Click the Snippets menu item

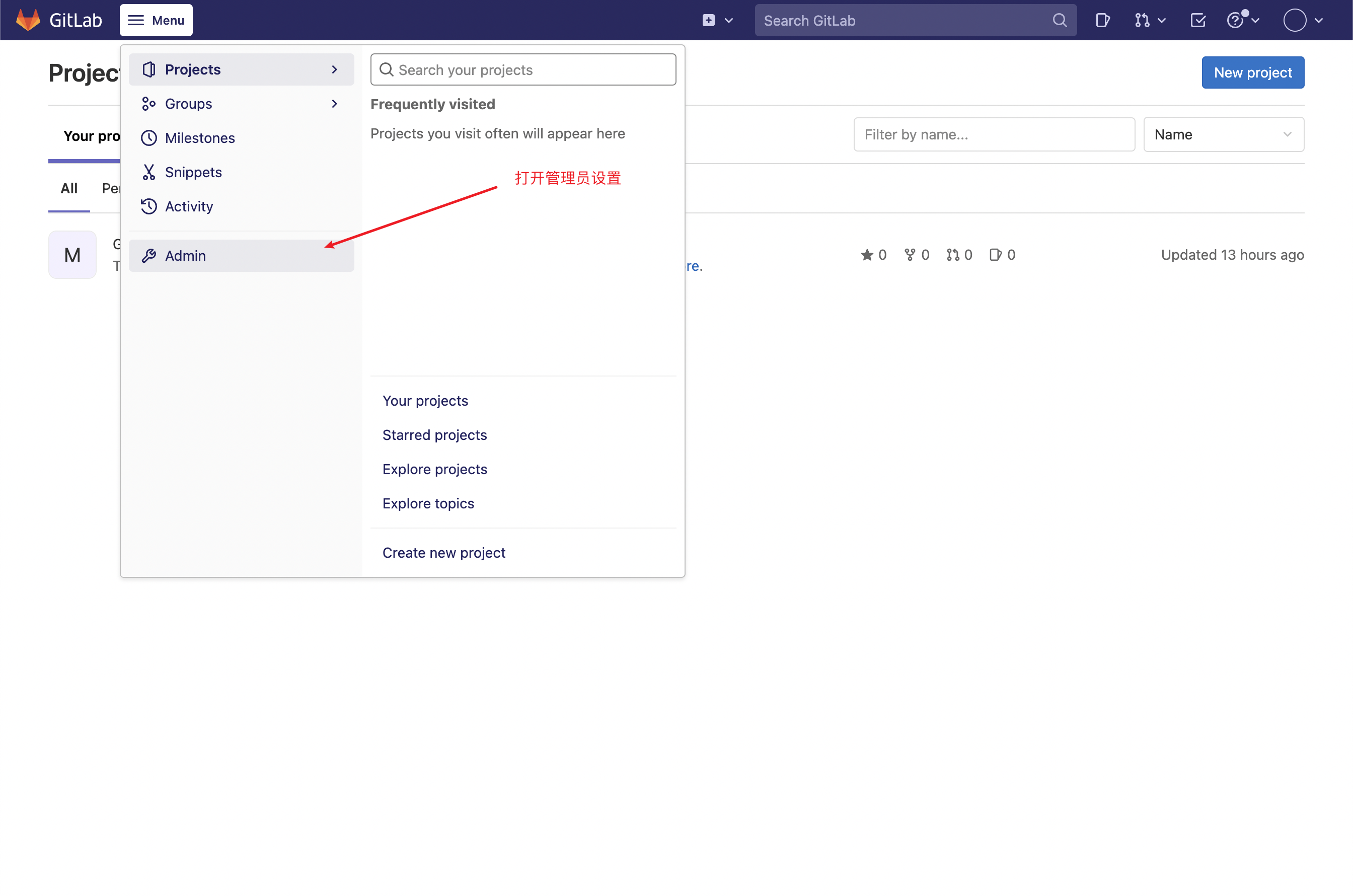pyautogui.click(x=193, y=171)
